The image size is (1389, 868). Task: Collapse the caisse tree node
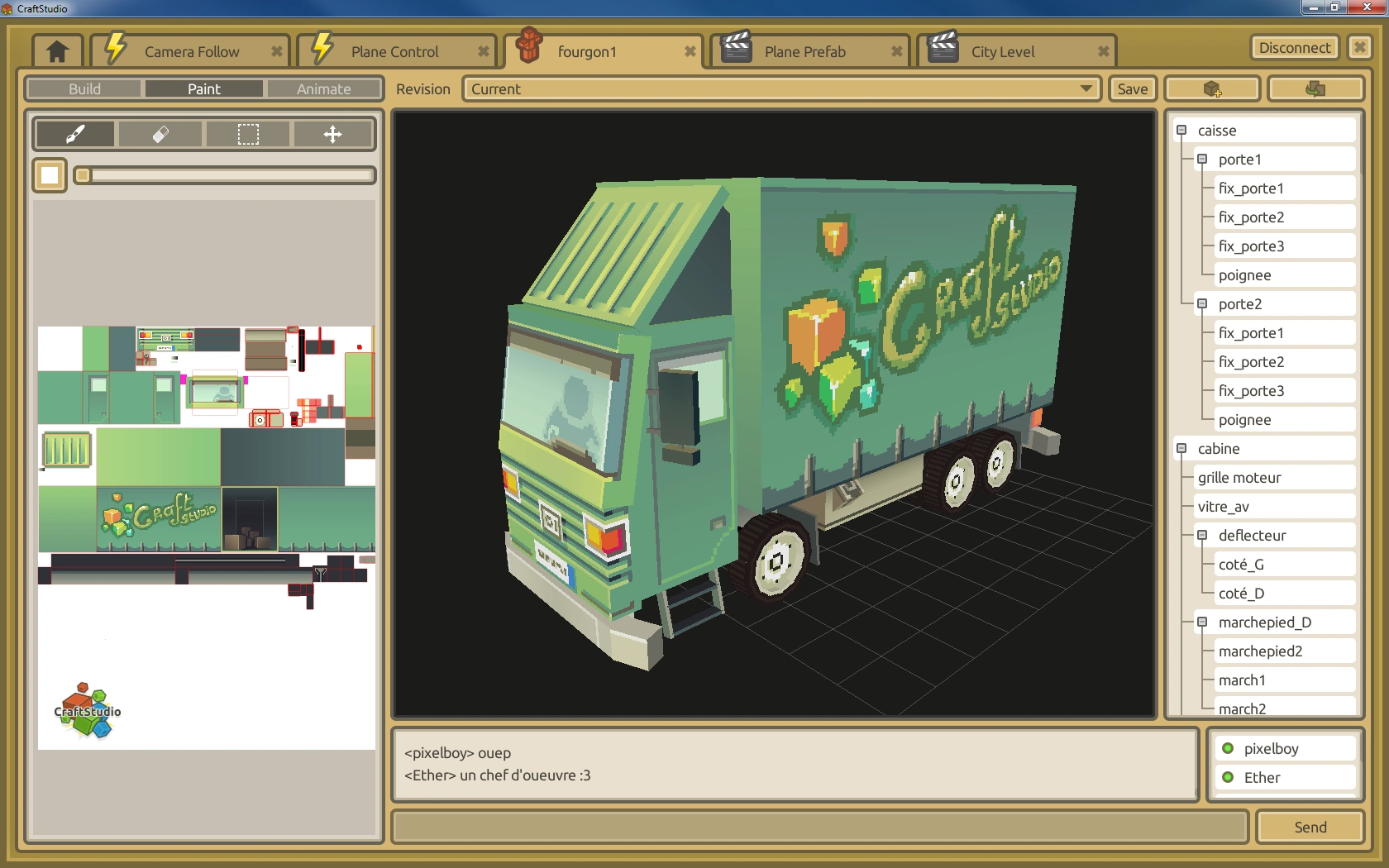tap(1181, 130)
